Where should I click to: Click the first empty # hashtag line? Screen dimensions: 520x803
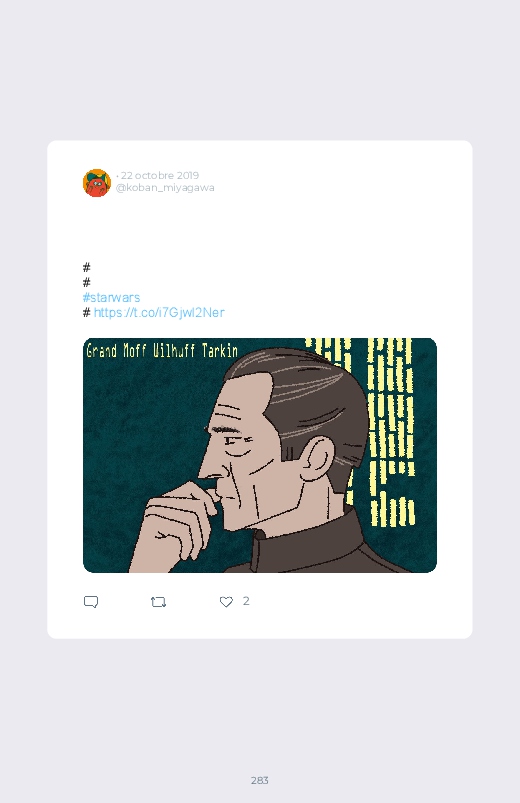click(87, 267)
